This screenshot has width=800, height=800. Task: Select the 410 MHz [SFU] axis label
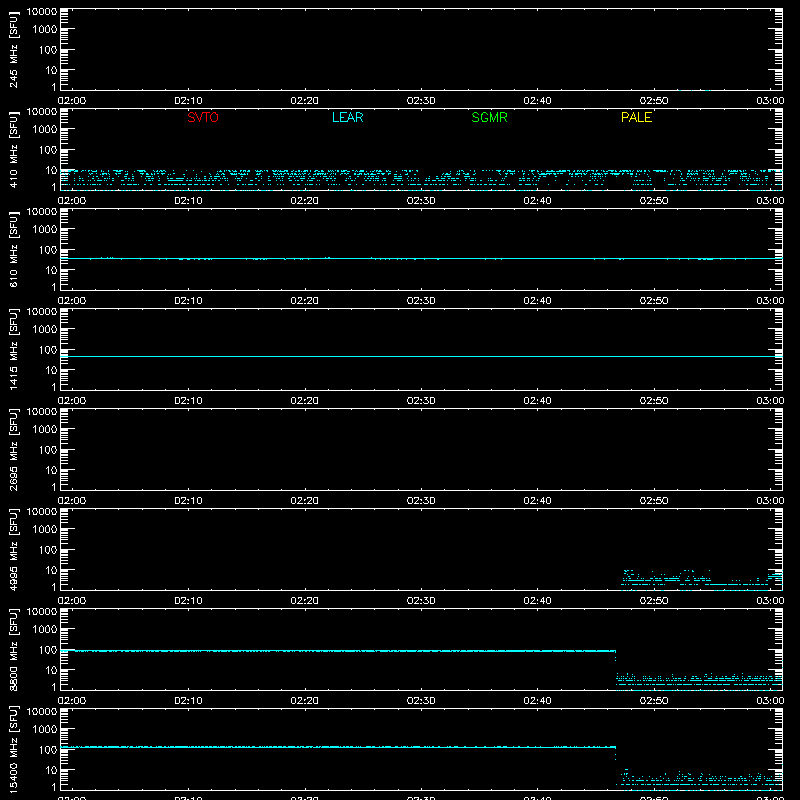pyautogui.click(x=13, y=150)
